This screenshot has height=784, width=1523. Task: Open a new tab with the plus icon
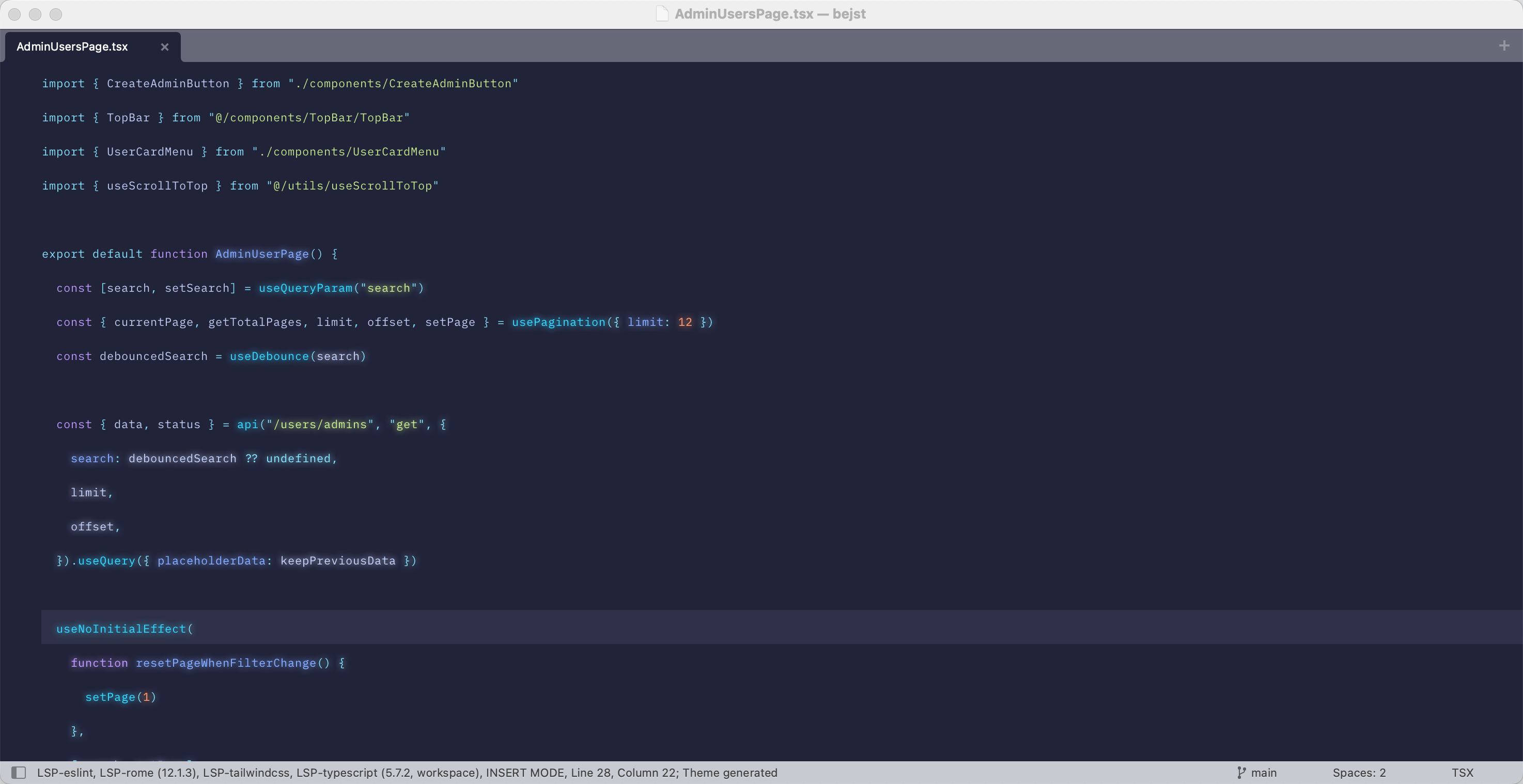click(1504, 45)
